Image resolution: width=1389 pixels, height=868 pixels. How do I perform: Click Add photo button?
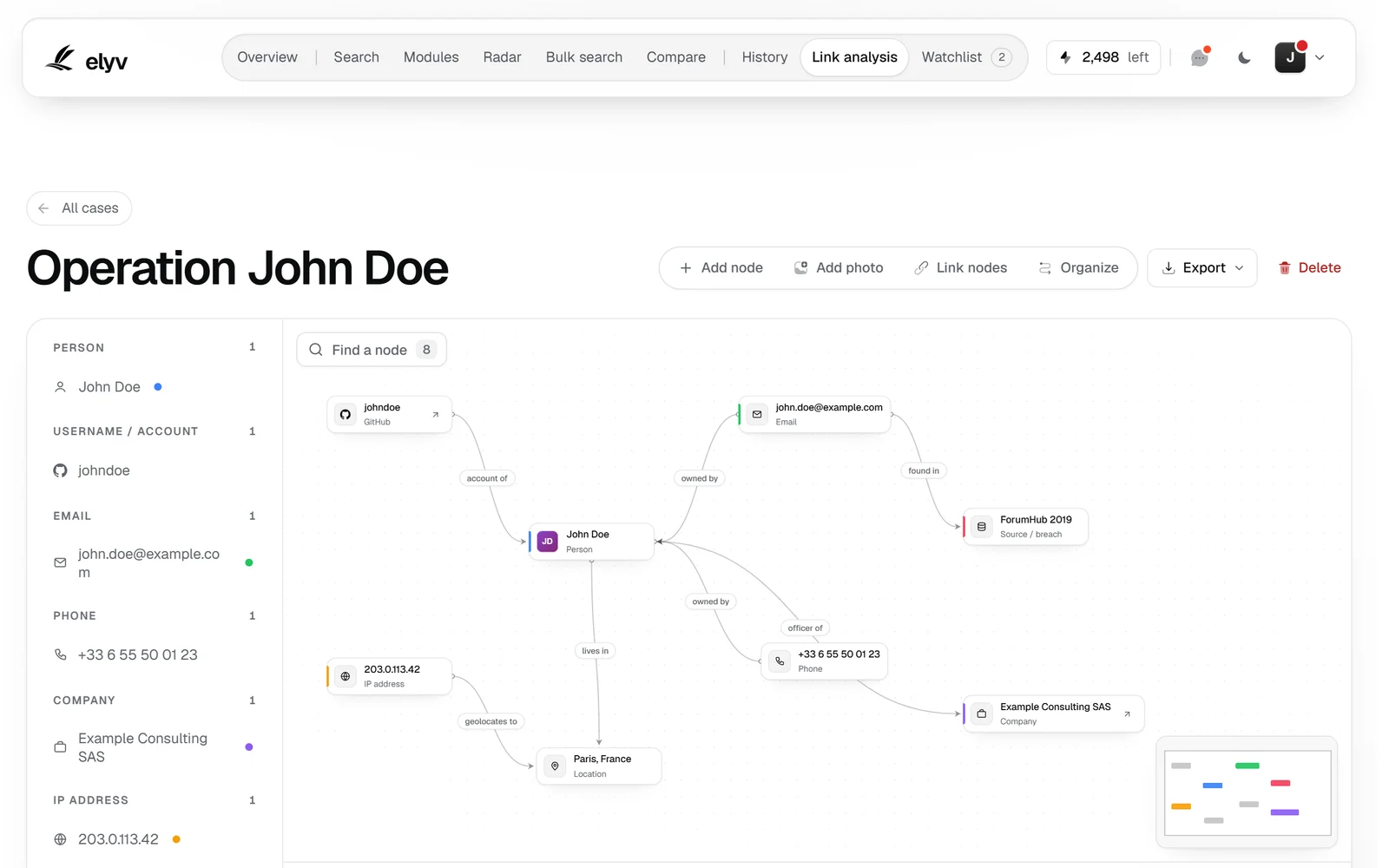click(x=839, y=268)
